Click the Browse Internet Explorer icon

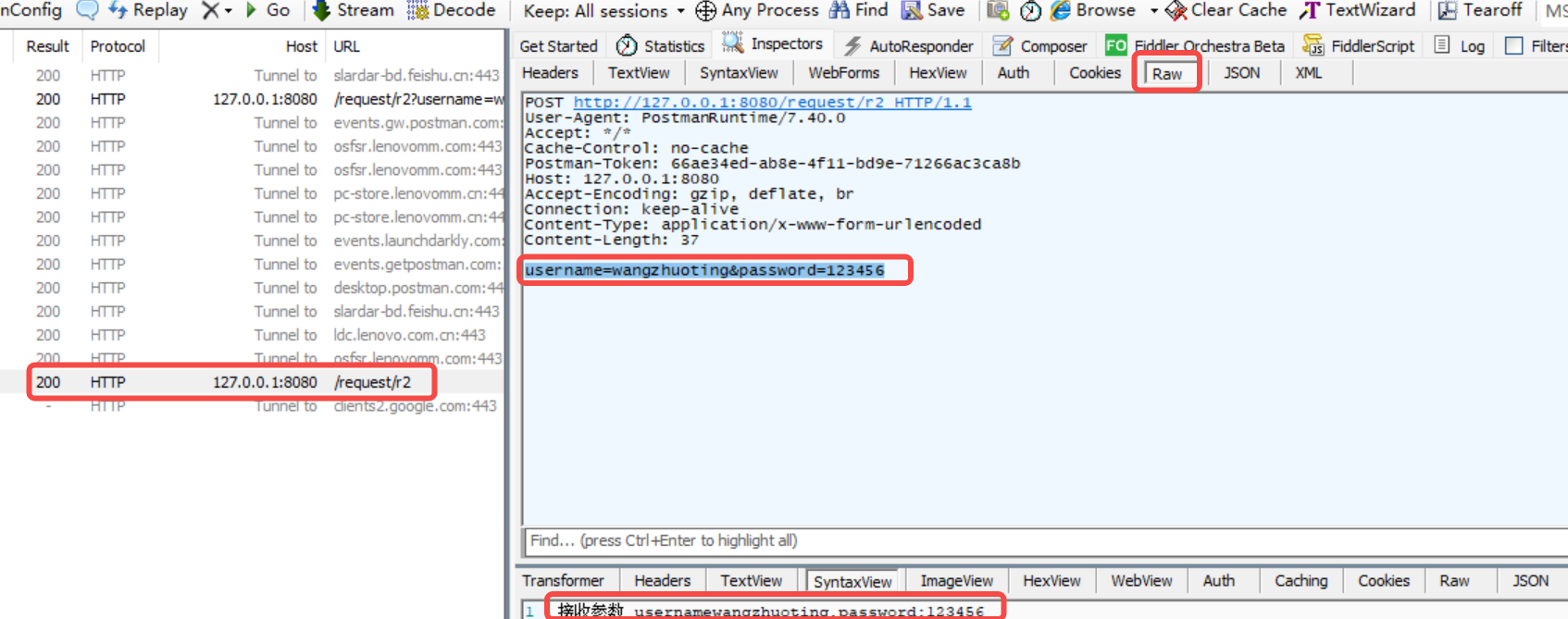[x=1061, y=11]
